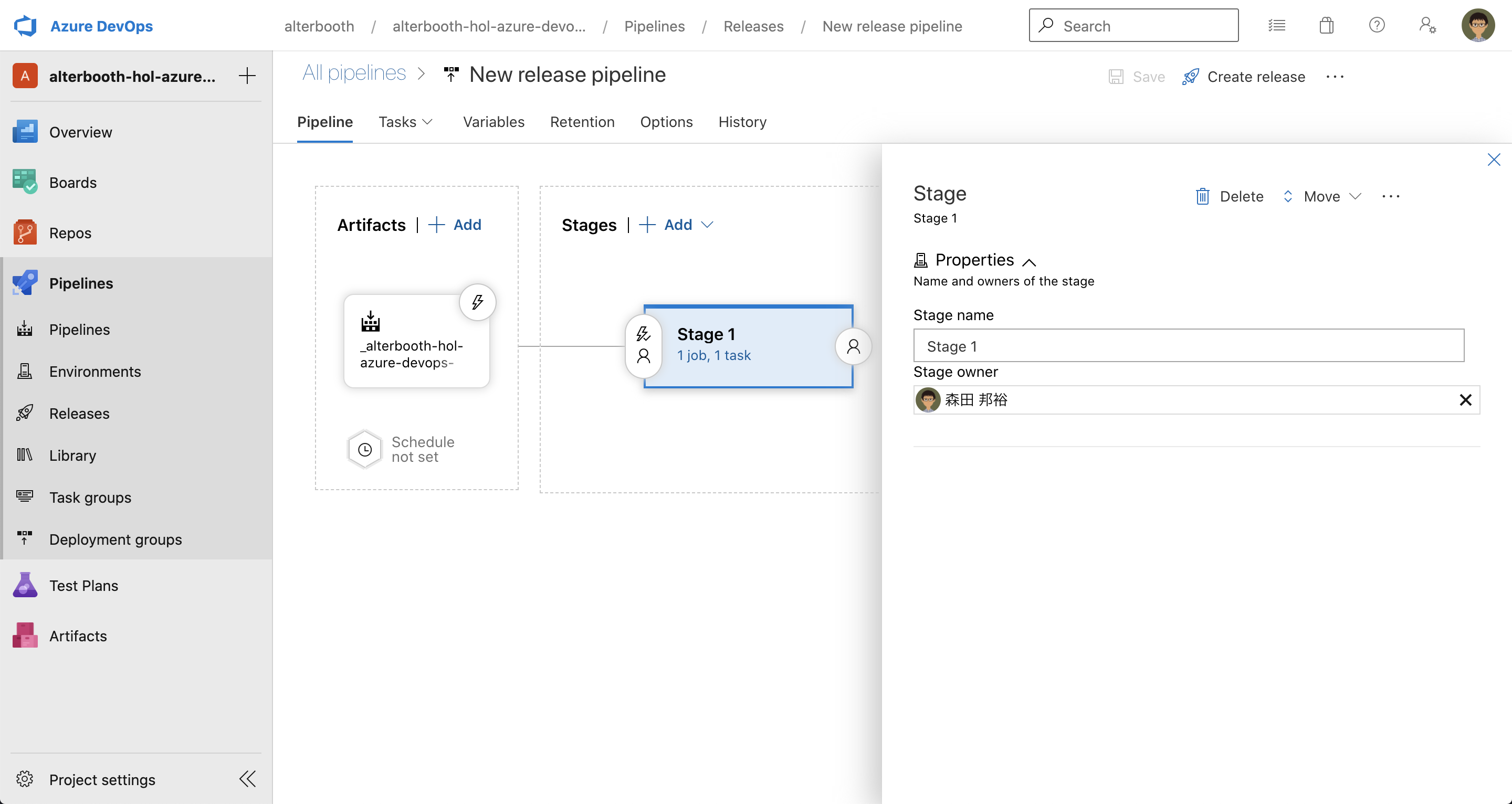This screenshot has width=1512, height=804.
Task: Open the help question mark icon
Action: (1377, 26)
